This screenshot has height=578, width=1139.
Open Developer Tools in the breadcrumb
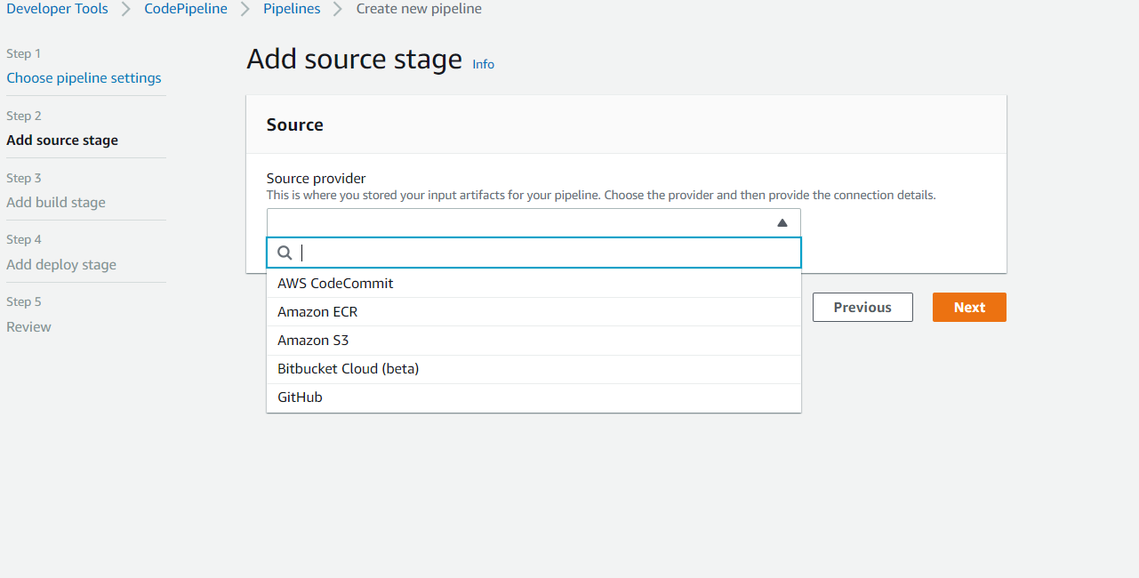click(x=57, y=9)
